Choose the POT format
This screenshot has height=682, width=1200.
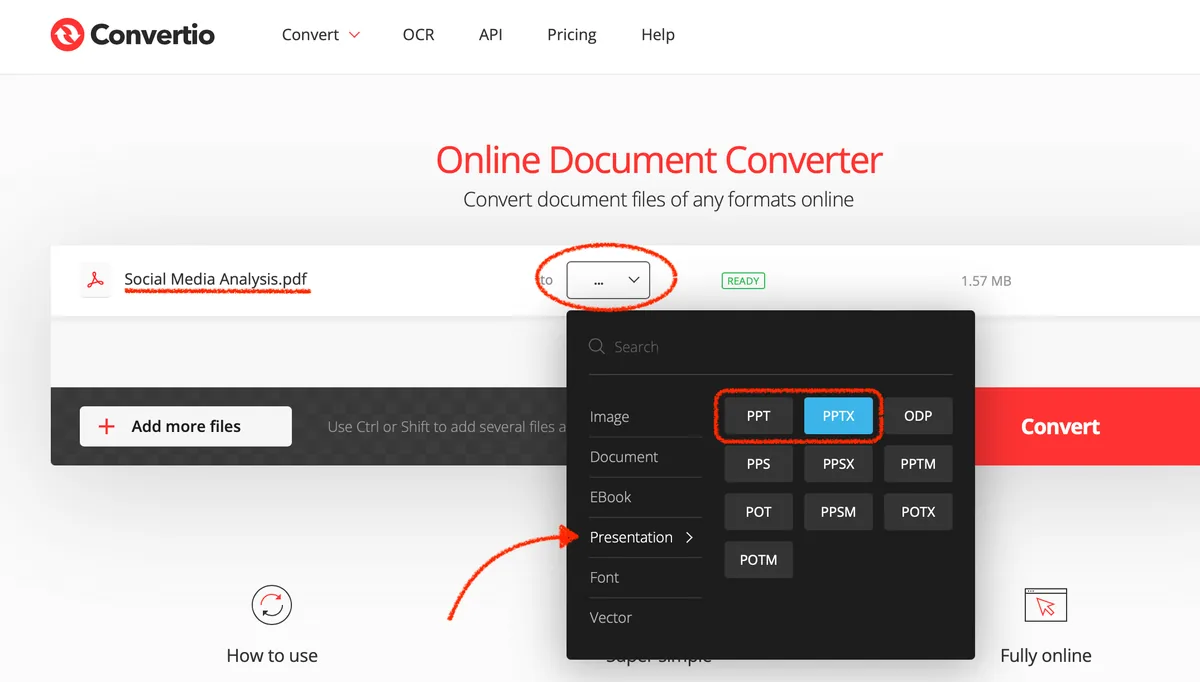[758, 512]
